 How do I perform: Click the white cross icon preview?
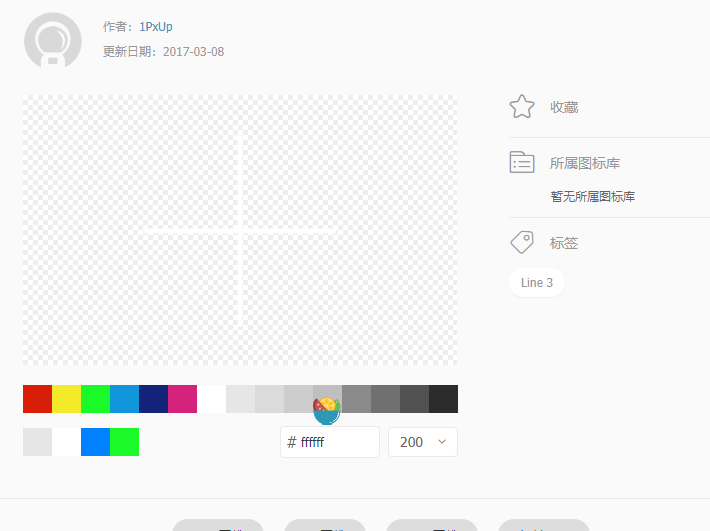point(240,230)
